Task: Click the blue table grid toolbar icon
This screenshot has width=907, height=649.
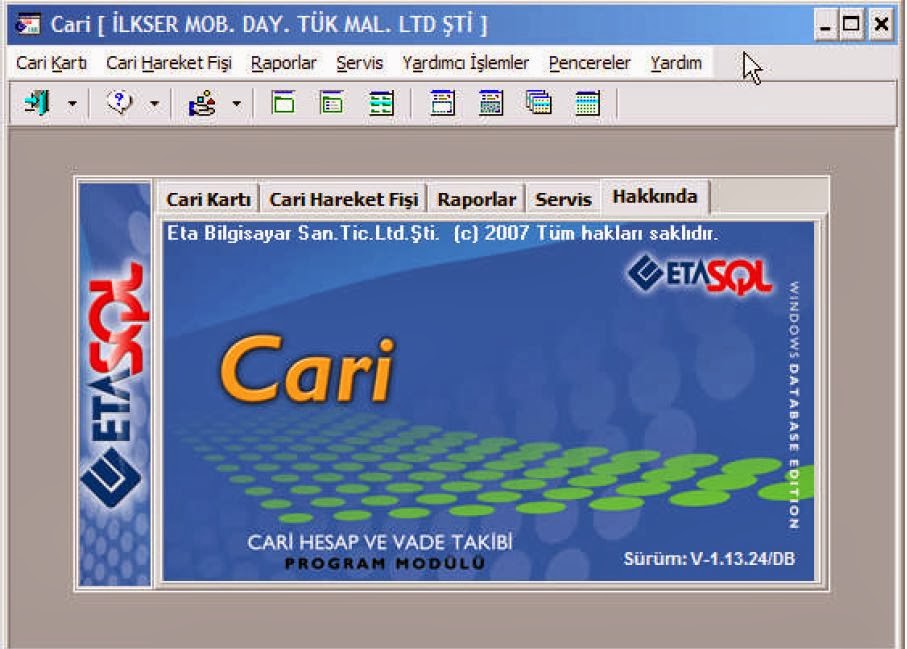Action: point(587,103)
